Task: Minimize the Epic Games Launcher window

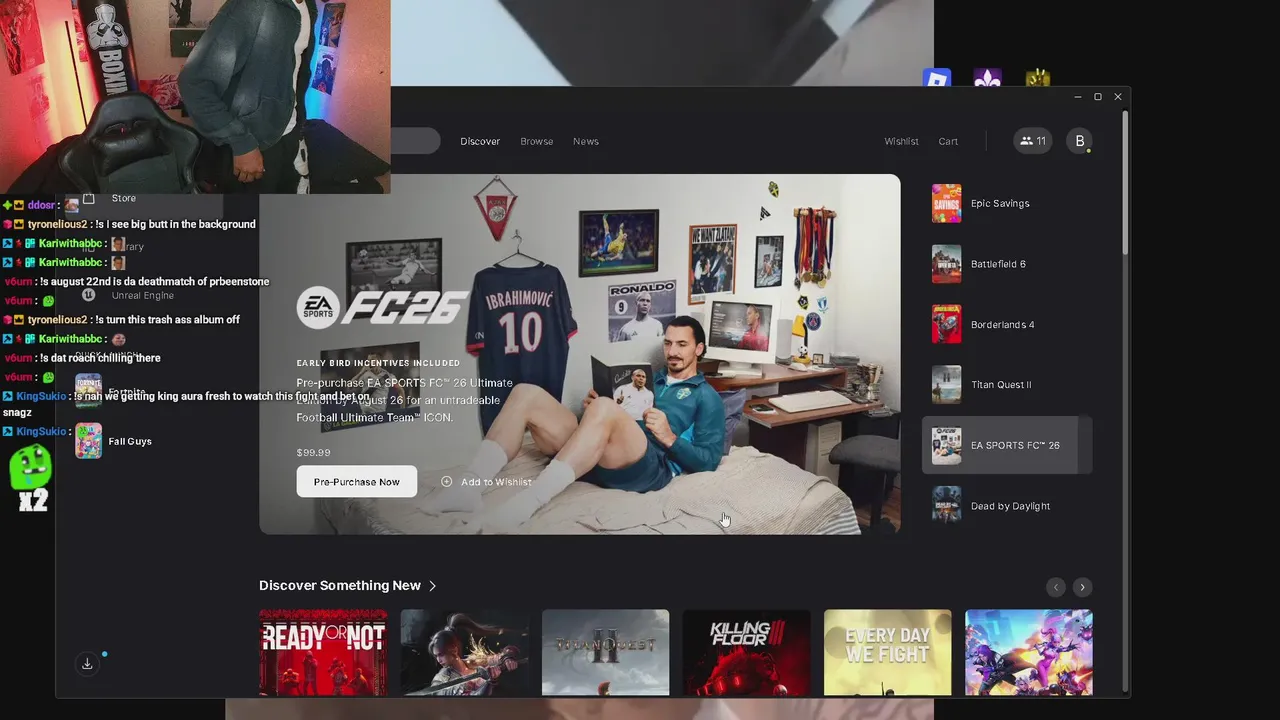Action: (x=1078, y=97)
